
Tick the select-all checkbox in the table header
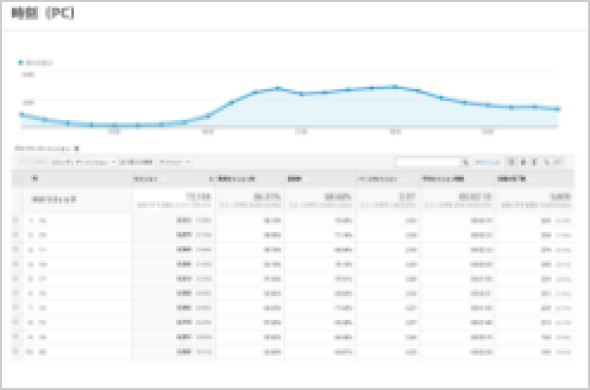(x=16, y=179)
